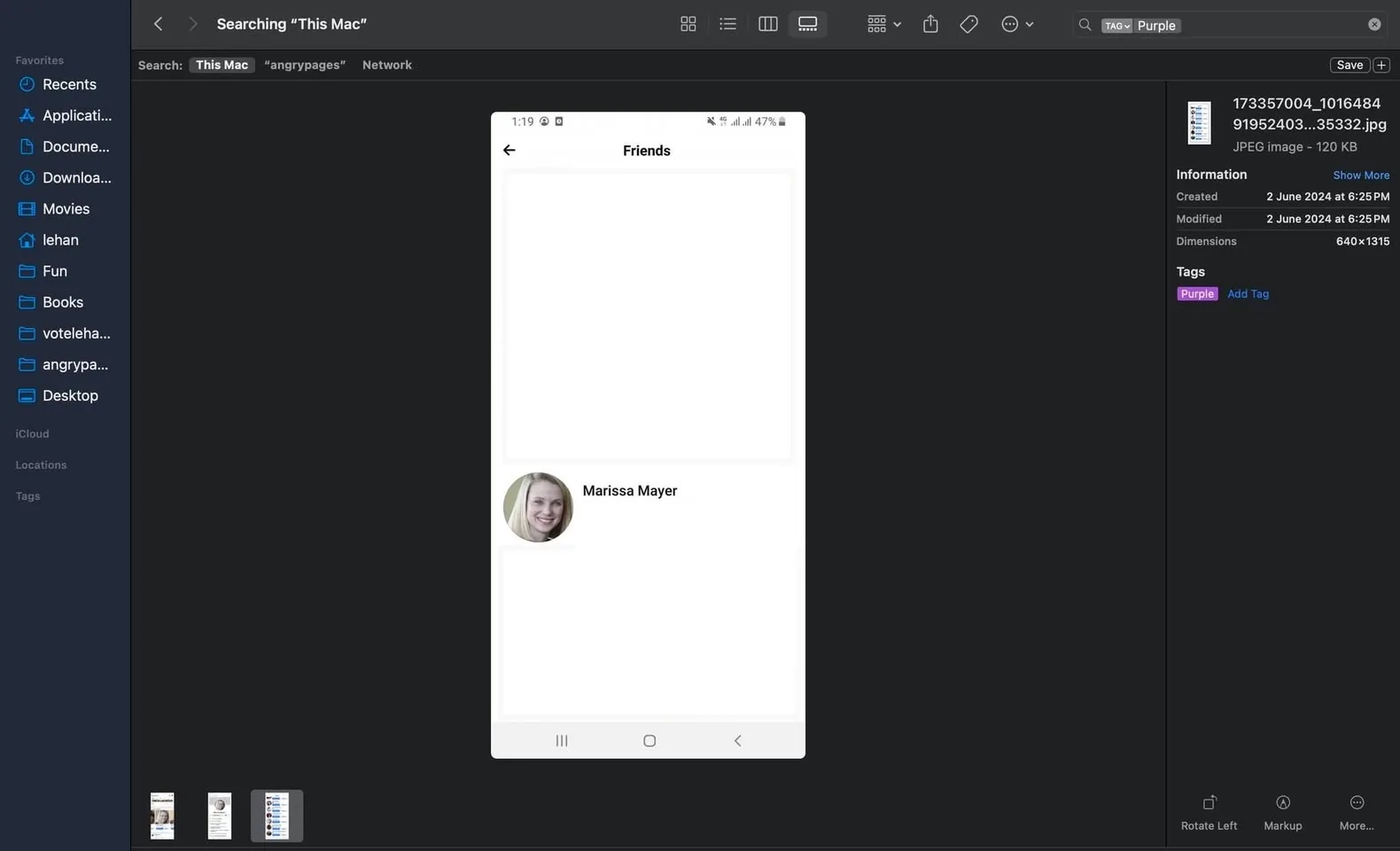Image resolution: width=1400 pixels, height=851 pixels.
Task: Select the second thumbnail in gallery strip
Action: [x=220, y=816]
